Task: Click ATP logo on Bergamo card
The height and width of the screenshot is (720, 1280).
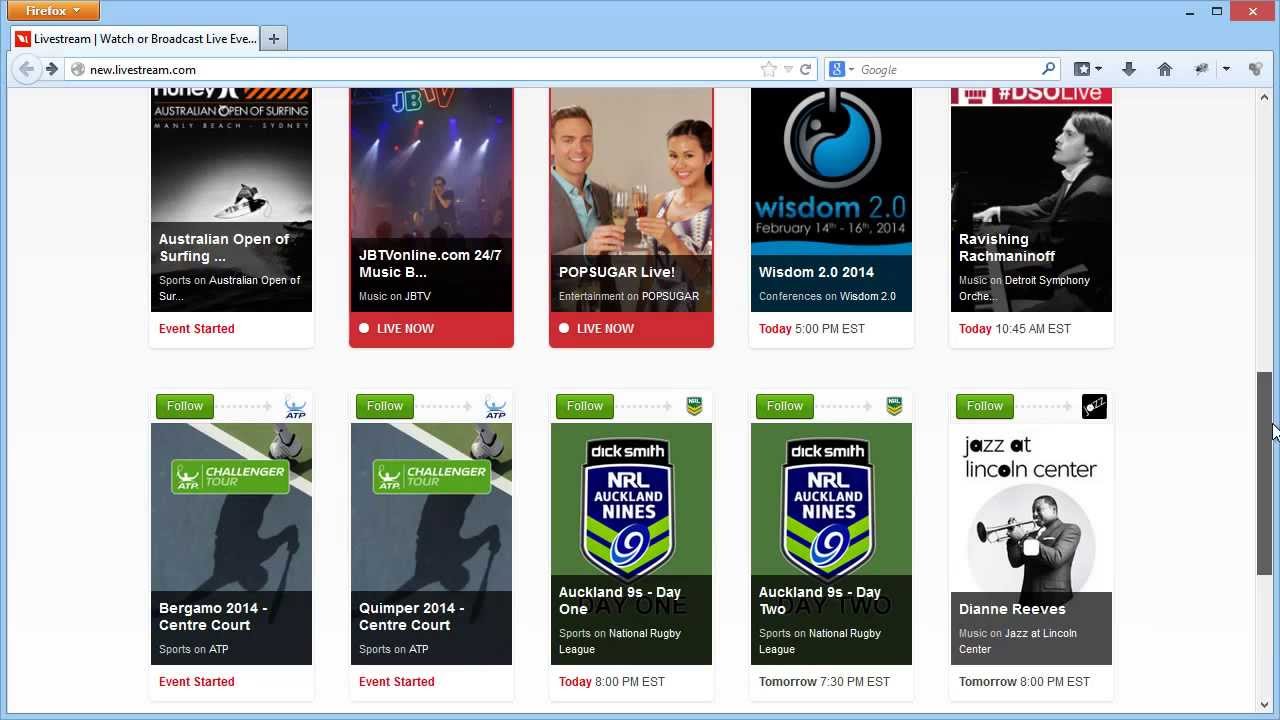Action: click(x=295, y=406)
